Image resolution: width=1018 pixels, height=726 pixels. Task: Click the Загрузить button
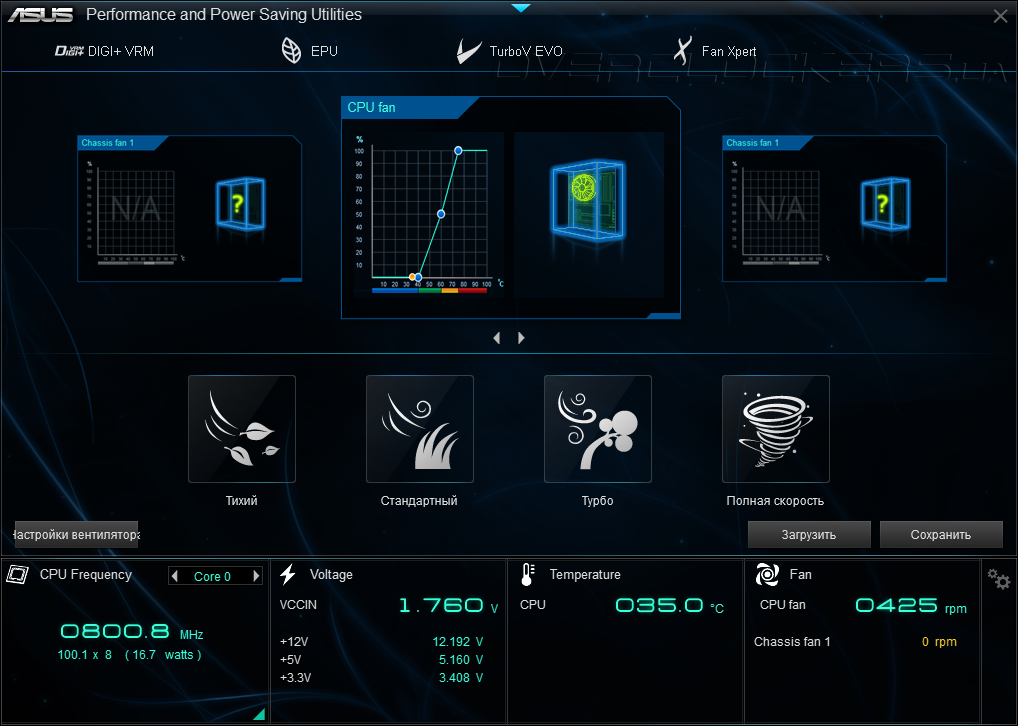coord(809,534)
